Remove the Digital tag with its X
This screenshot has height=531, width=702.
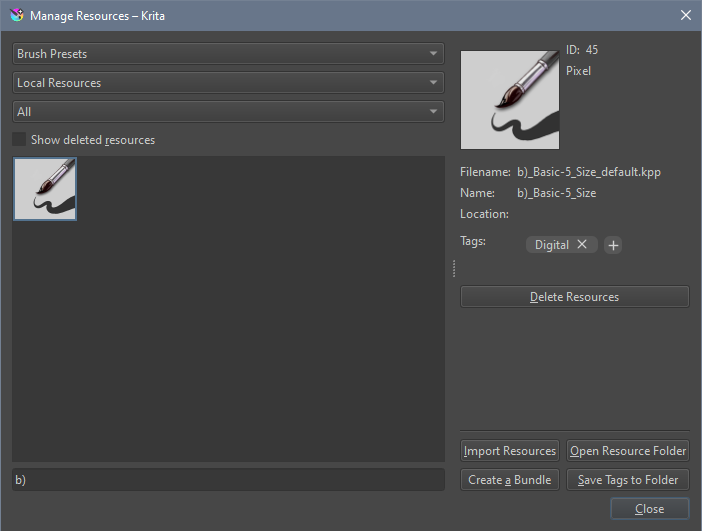(582, 245)
